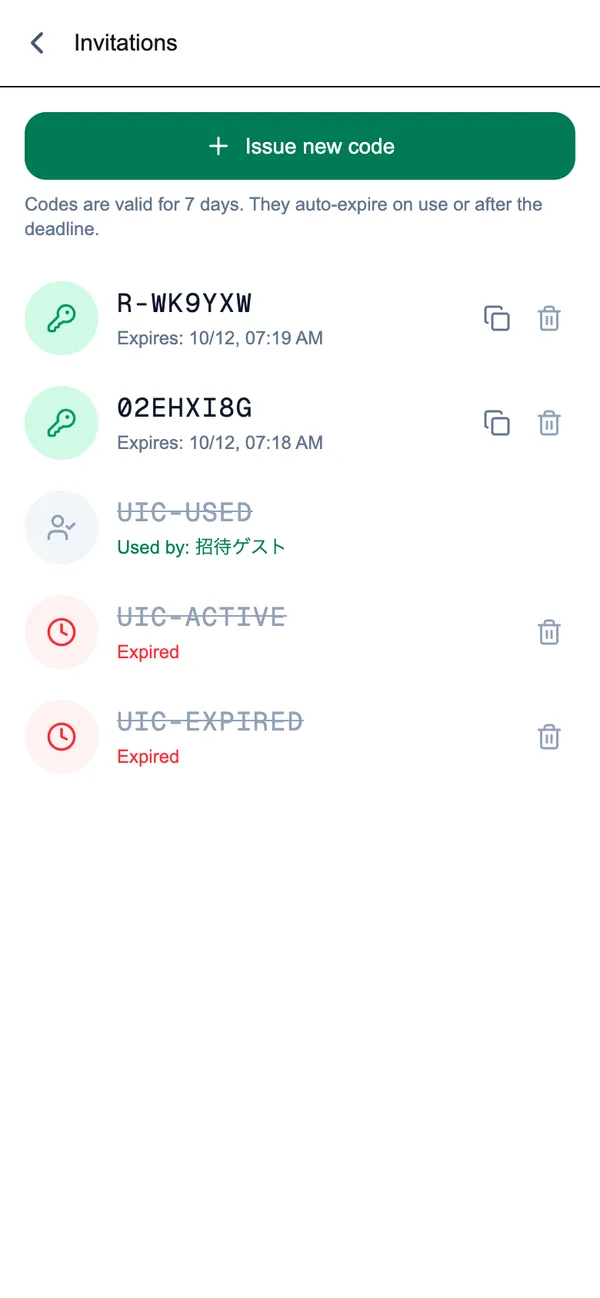Click the struck-through UIC-EXPIRED code text

click(210, 722)
